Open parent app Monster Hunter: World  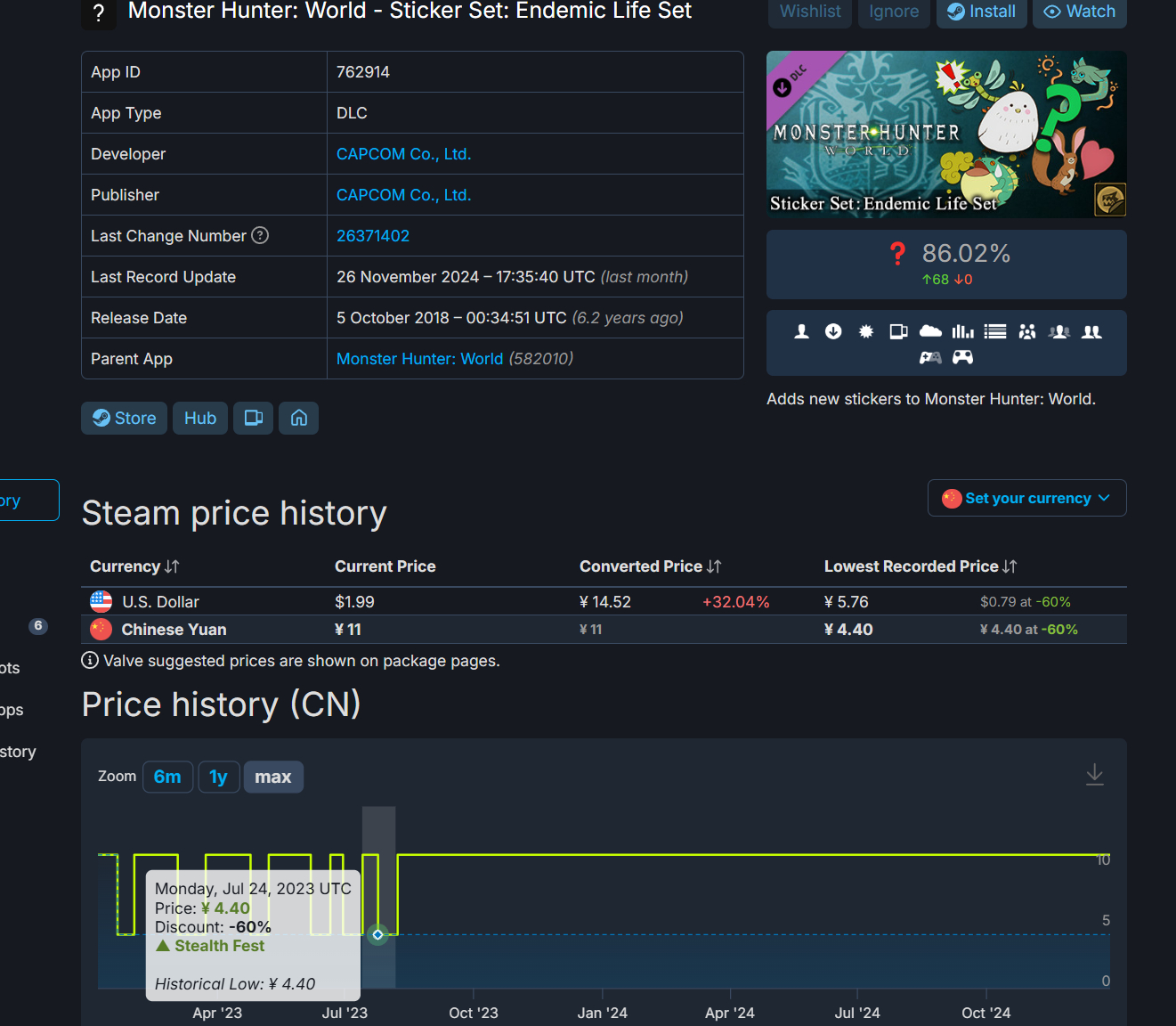420,359
